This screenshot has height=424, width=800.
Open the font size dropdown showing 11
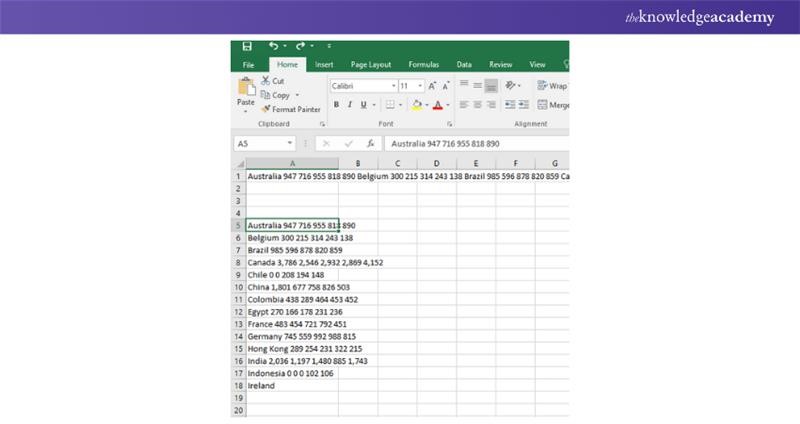click(x=419, y=86)
